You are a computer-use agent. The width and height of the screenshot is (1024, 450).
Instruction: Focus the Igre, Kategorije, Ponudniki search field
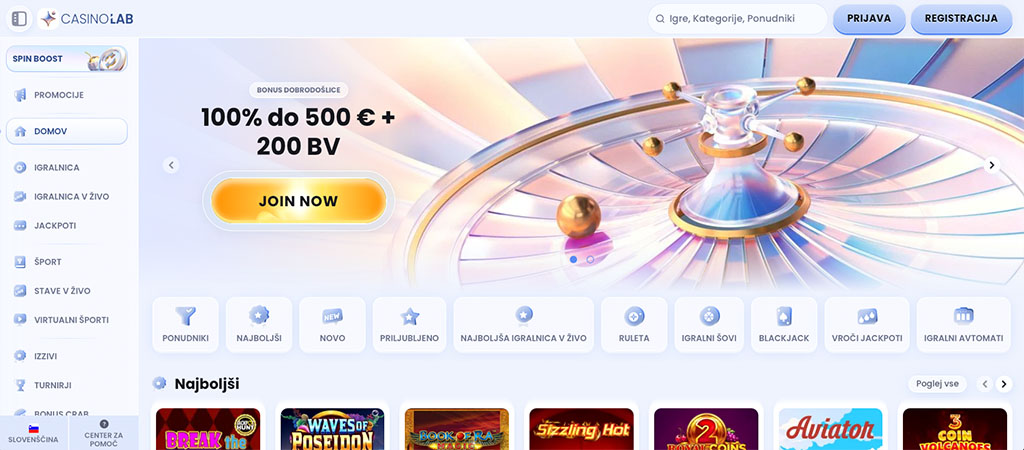tap(738, 19)
